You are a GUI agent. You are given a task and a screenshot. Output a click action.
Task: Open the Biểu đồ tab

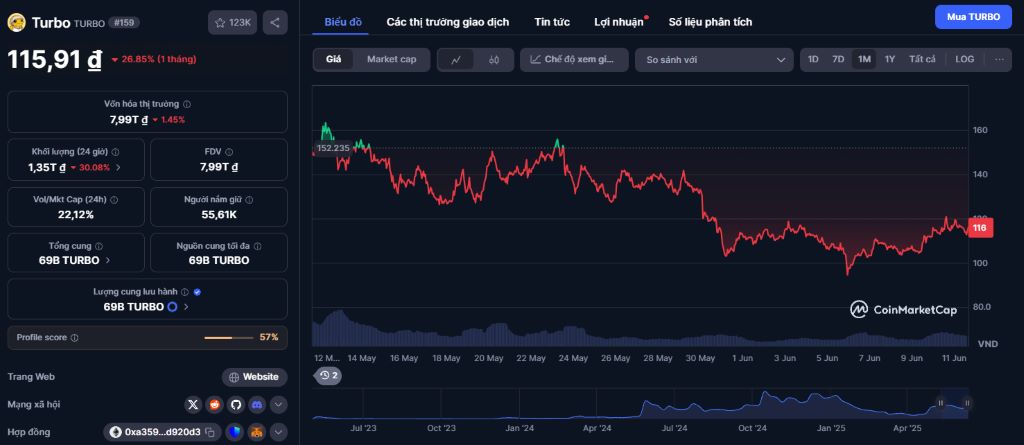(x=343, y=22)
